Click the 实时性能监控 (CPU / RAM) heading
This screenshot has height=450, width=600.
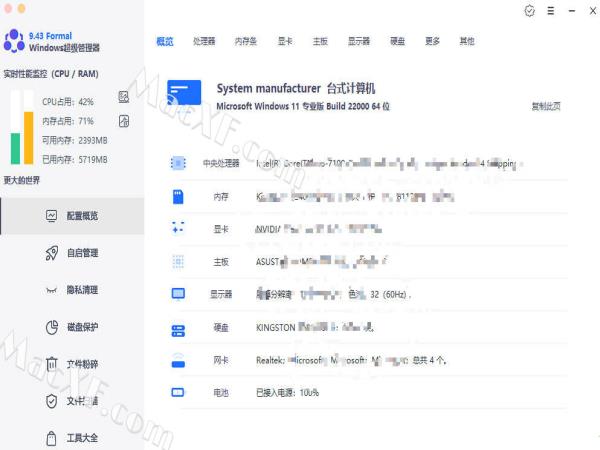click(51, 73)
